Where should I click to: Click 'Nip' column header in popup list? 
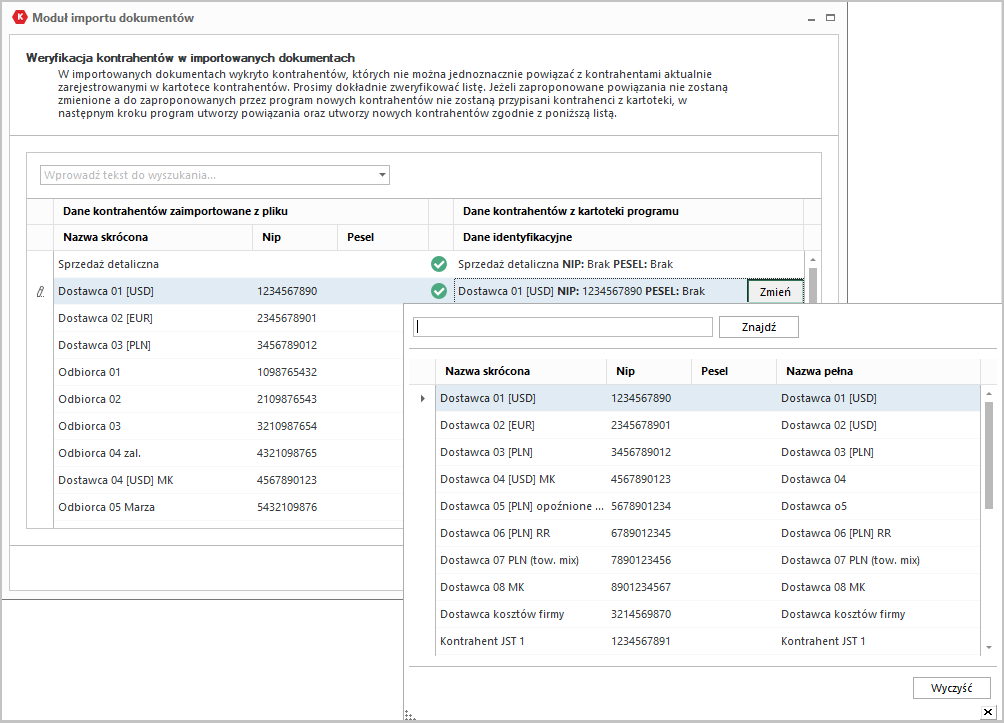click(x=649, y=371)
